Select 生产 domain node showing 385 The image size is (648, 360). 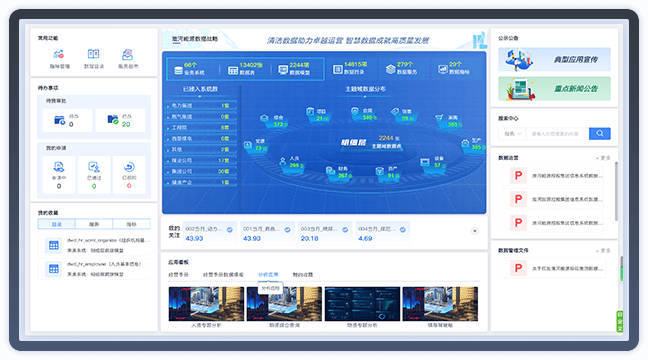tap(472, 144)
